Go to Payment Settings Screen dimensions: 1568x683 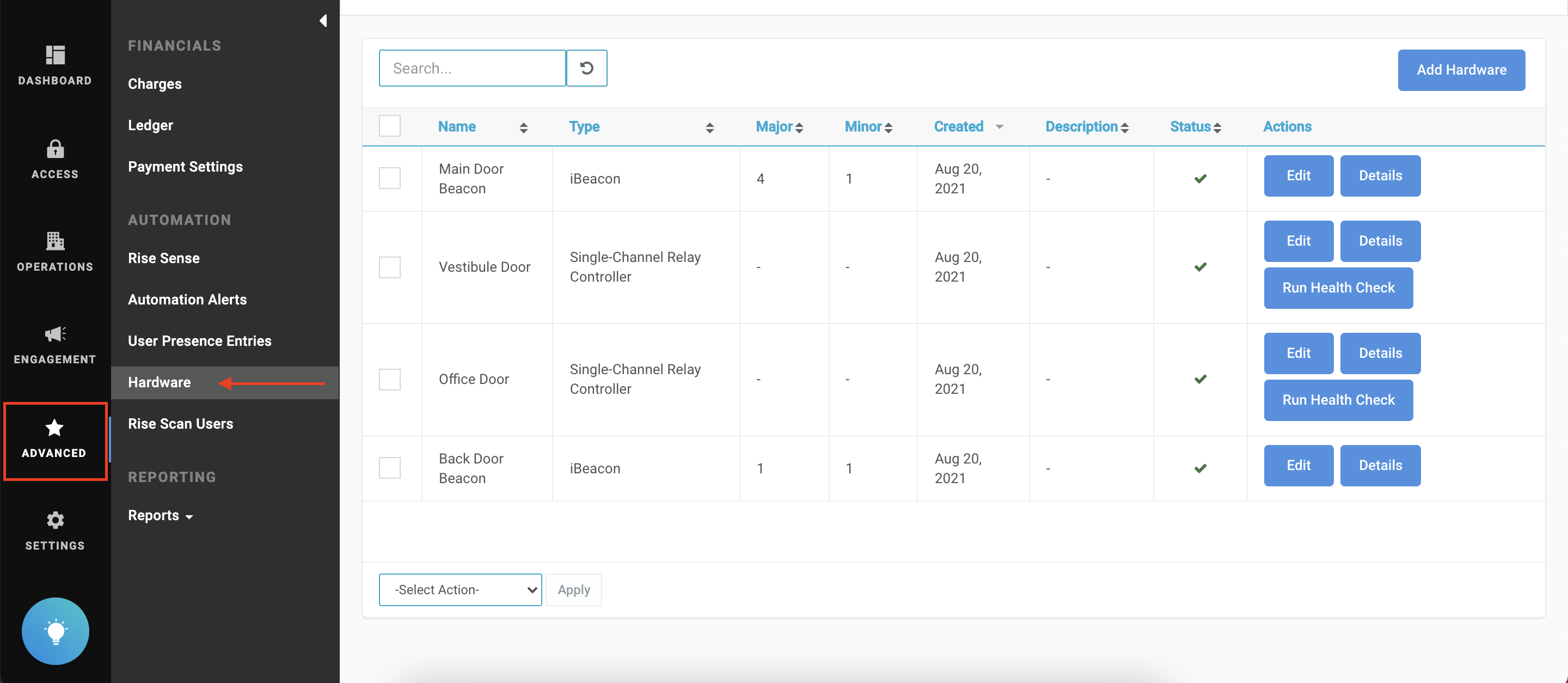185,167
